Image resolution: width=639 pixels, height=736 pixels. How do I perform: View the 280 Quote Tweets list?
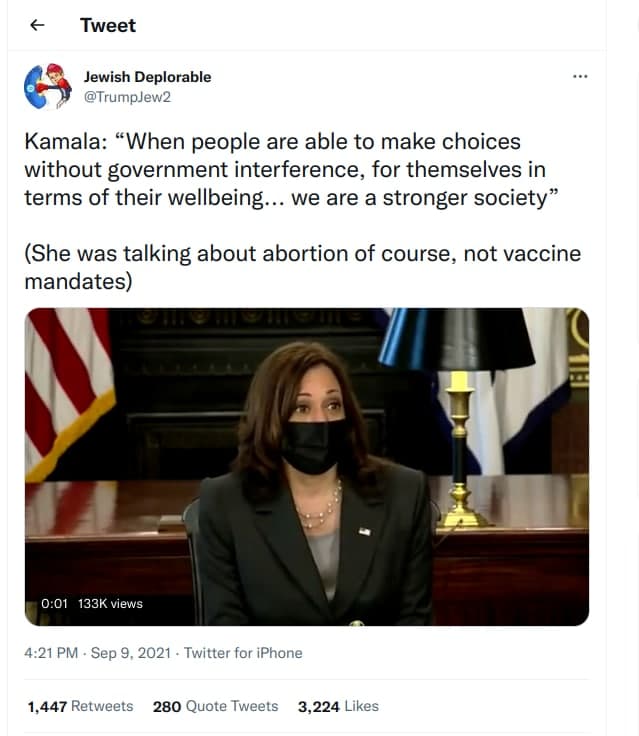click(216, 706)
